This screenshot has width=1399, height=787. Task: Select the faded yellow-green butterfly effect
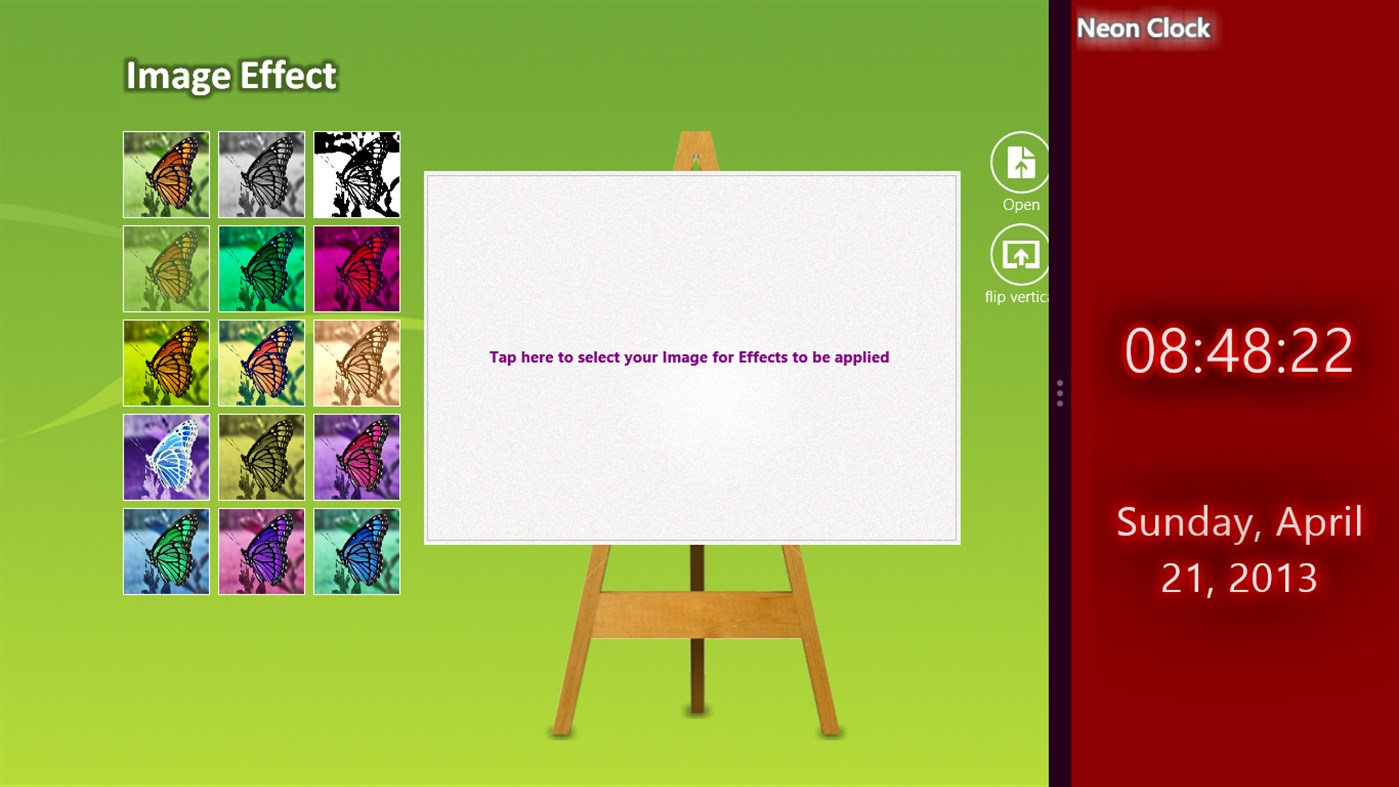pos(166,268)
